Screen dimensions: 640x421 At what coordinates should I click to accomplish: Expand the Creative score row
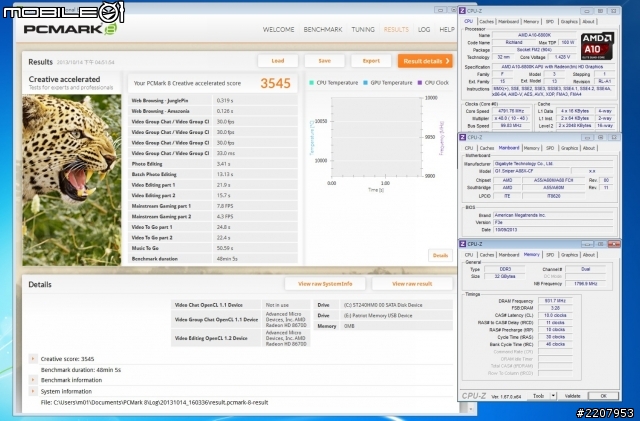pyautogui.click(x=33, y=359)
